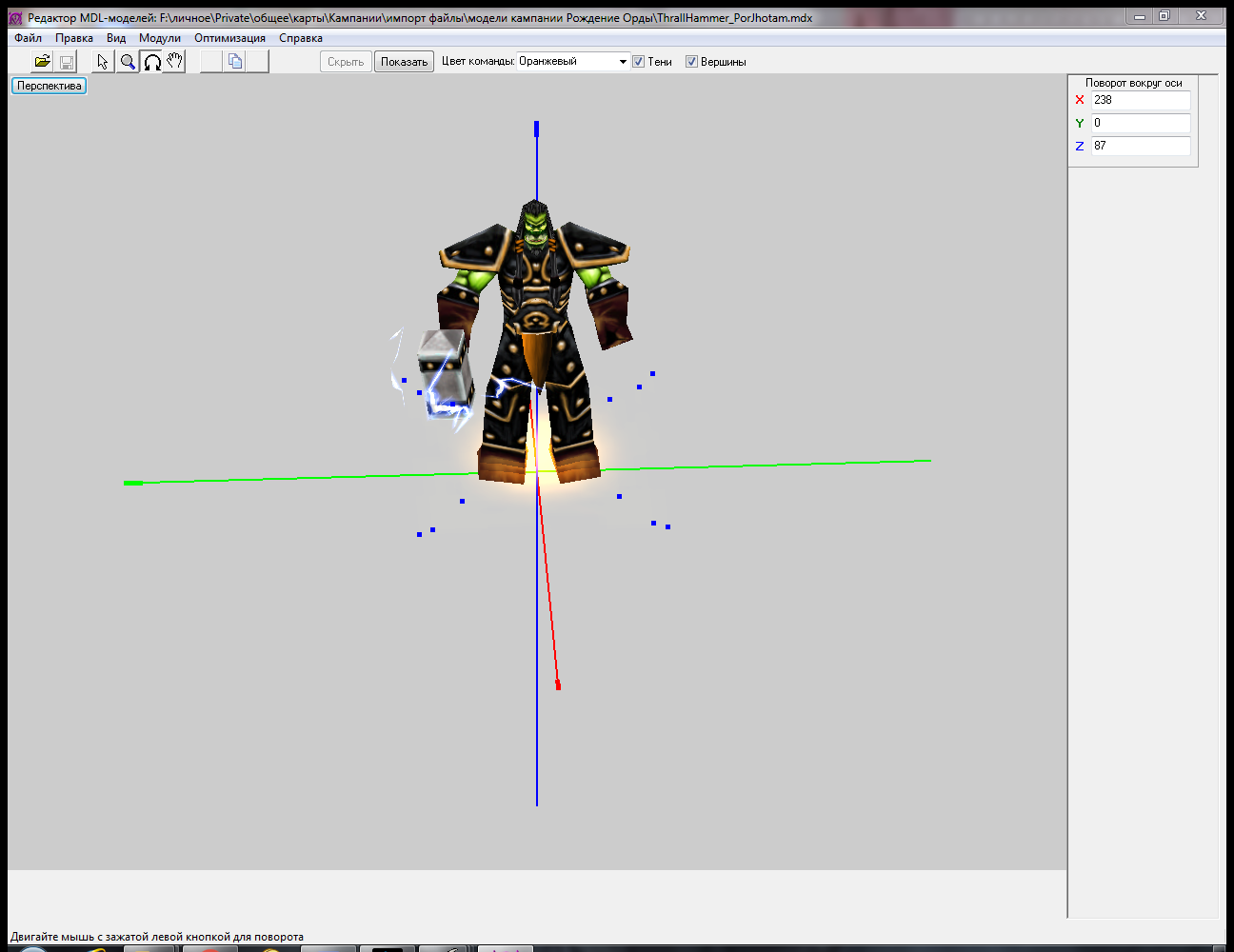Screen dimensions: 1234x952
Task: Click the Поворот вокруг оси label
Action: (1133, 83)
